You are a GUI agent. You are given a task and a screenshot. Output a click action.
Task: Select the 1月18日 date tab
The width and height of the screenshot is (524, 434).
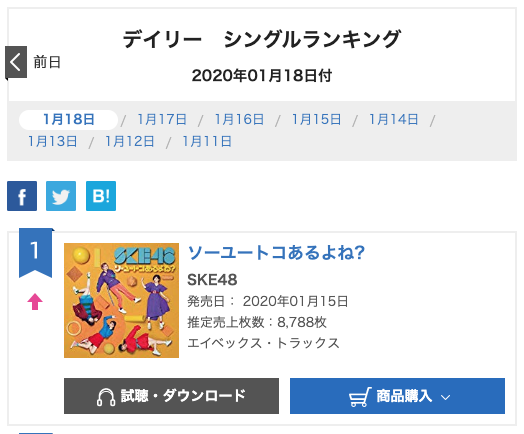[69, 120]
